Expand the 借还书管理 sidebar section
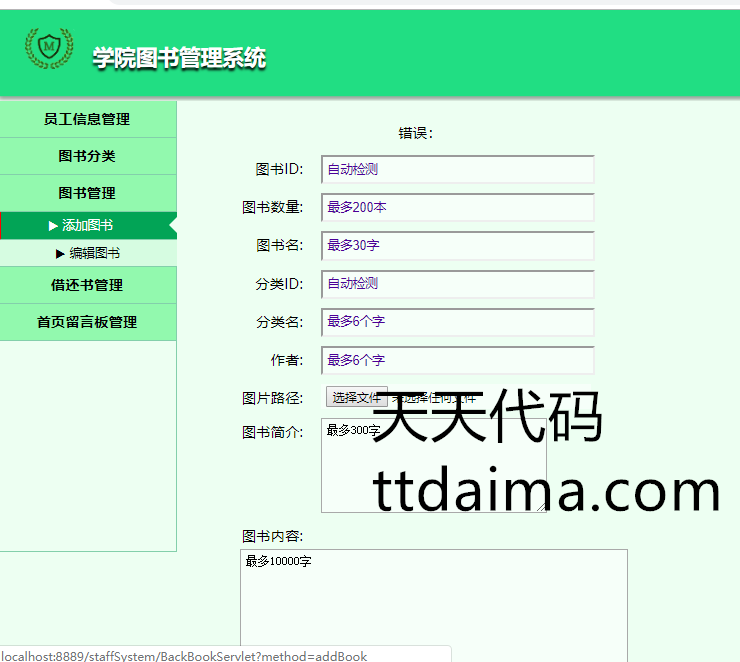Viewport: 740px width, 662px height. tap(87, 285)
